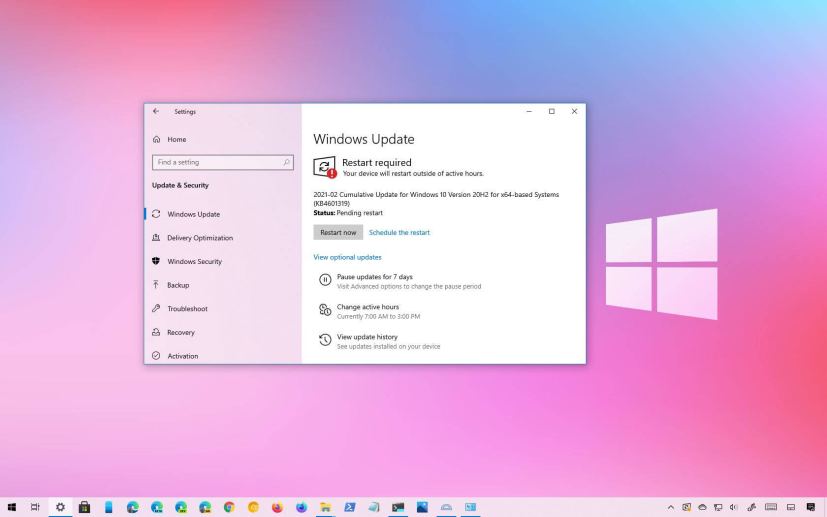Click the OneDrive cloud tray icon
827x517 pixels.
tap(702, 508)
